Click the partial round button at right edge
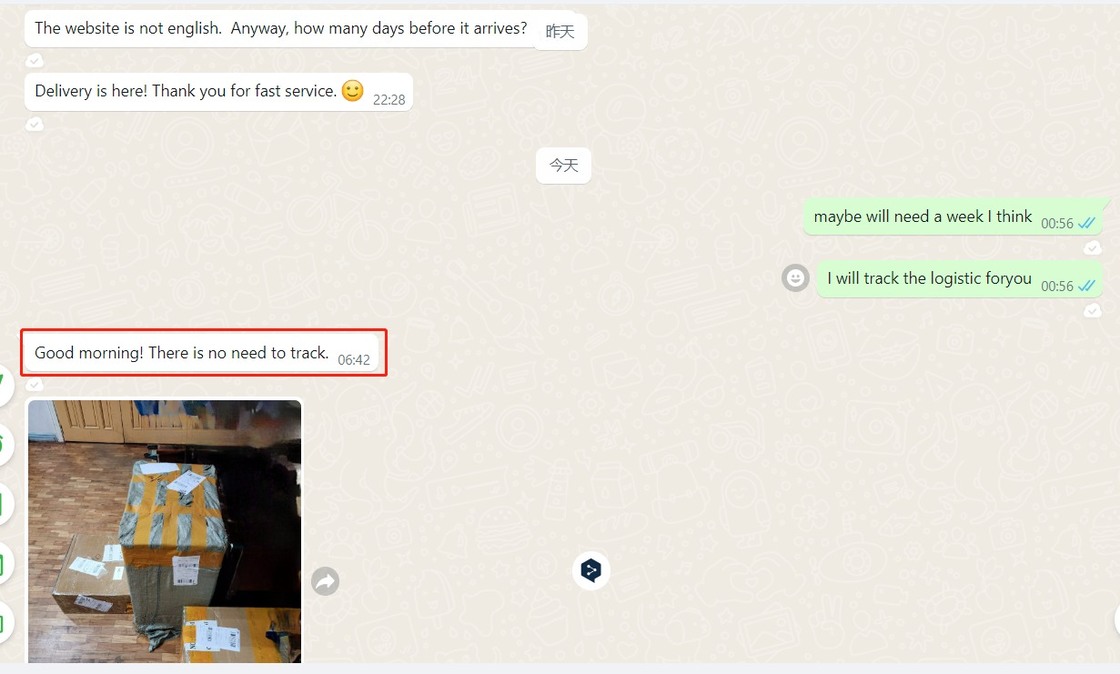 click(1116, 620)
